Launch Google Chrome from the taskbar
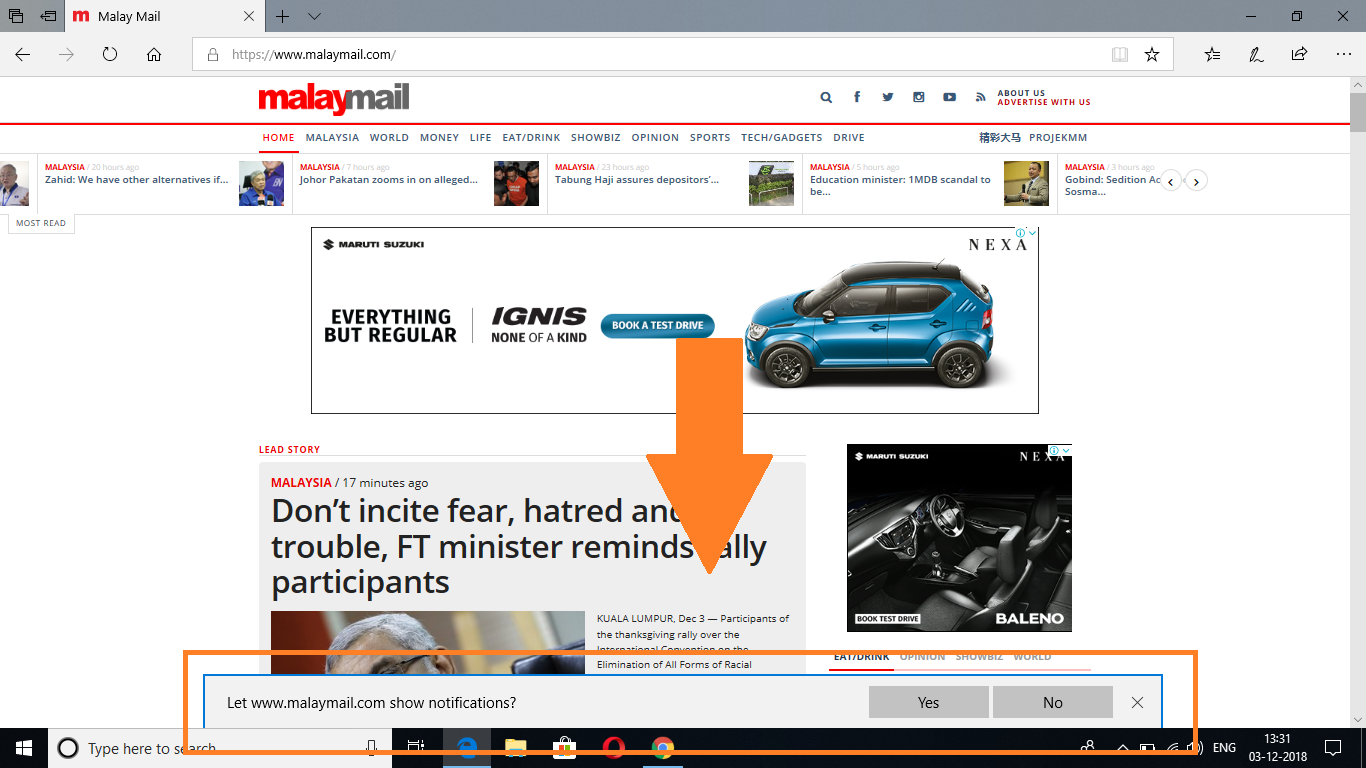This screenshot has height=768, width=1366. click(x=662, y=748)
